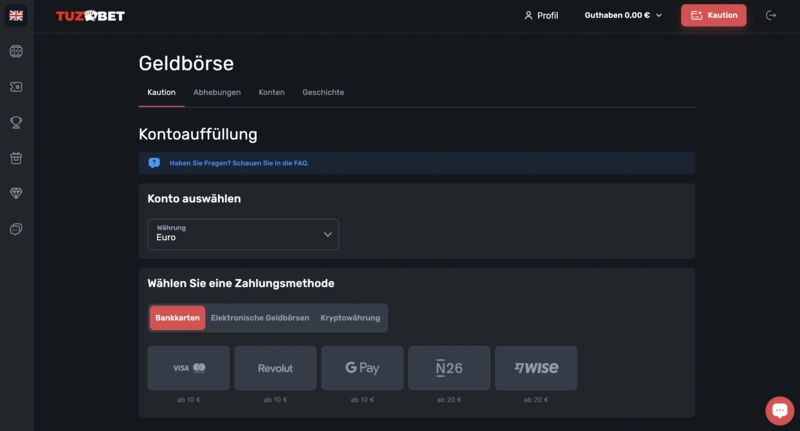Screen dimensions: 800x431
Task: Open the diamond icon in sidebar
Action: click(x=16, y=193)
